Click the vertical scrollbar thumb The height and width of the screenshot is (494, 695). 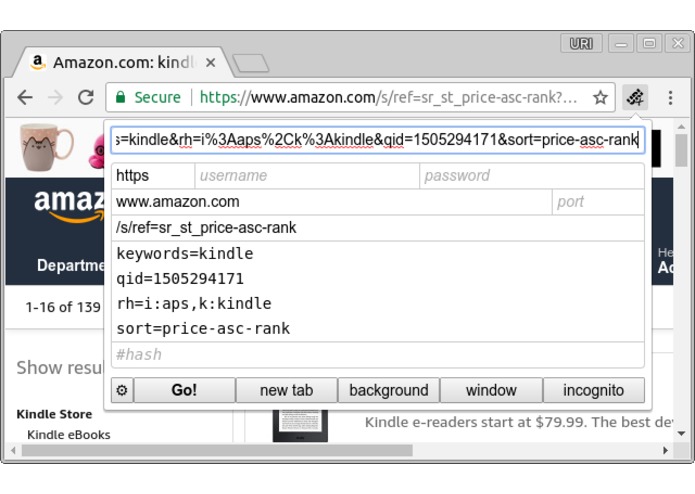682,151
